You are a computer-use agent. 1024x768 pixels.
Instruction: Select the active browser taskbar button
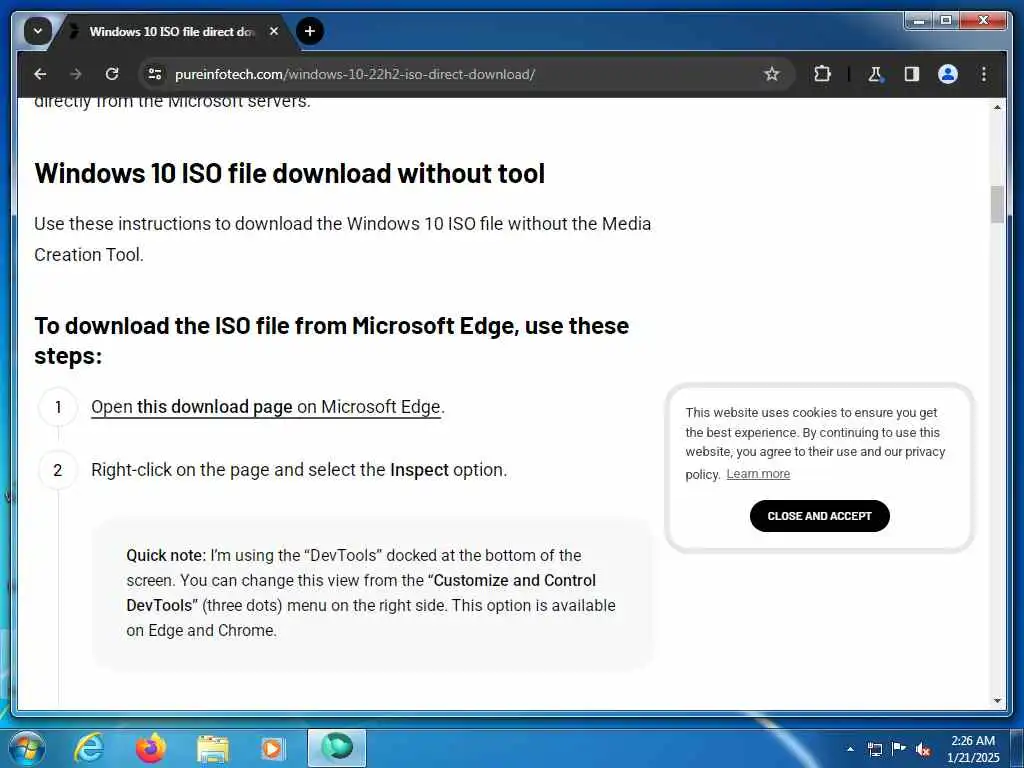tap(337, 748)
